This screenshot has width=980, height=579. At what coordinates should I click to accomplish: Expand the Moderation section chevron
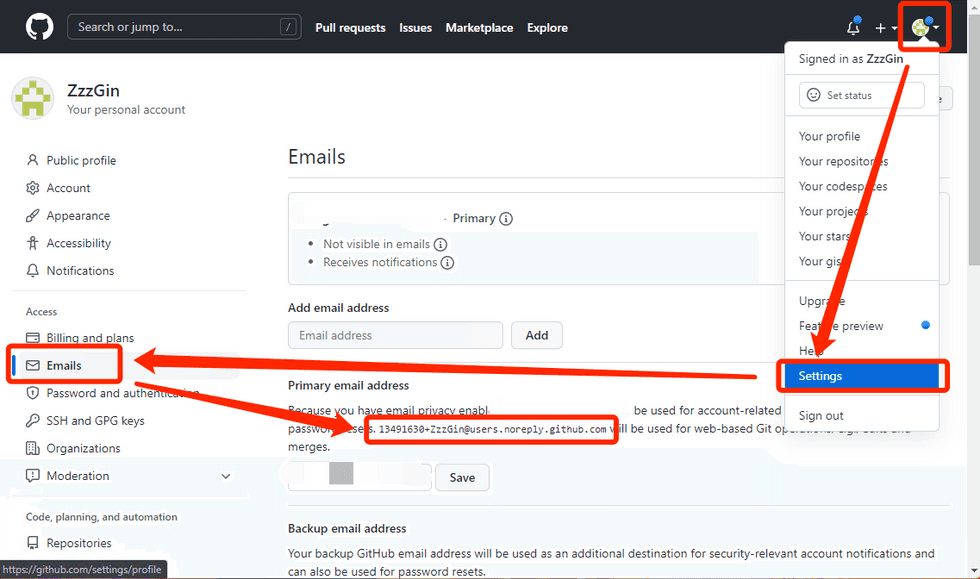tap(226, 476)
